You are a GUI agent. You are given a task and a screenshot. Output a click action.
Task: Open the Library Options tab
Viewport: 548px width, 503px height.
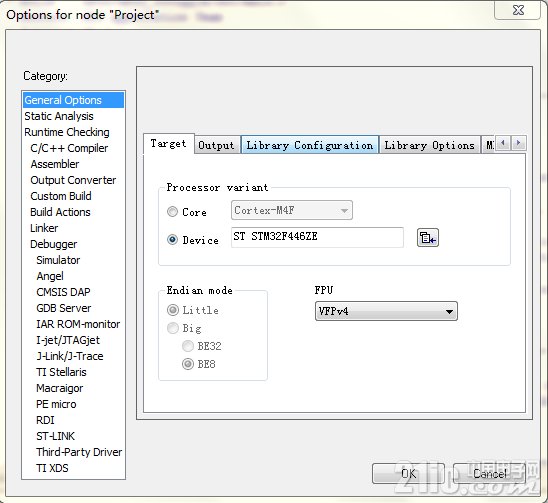tap(430, 145)
